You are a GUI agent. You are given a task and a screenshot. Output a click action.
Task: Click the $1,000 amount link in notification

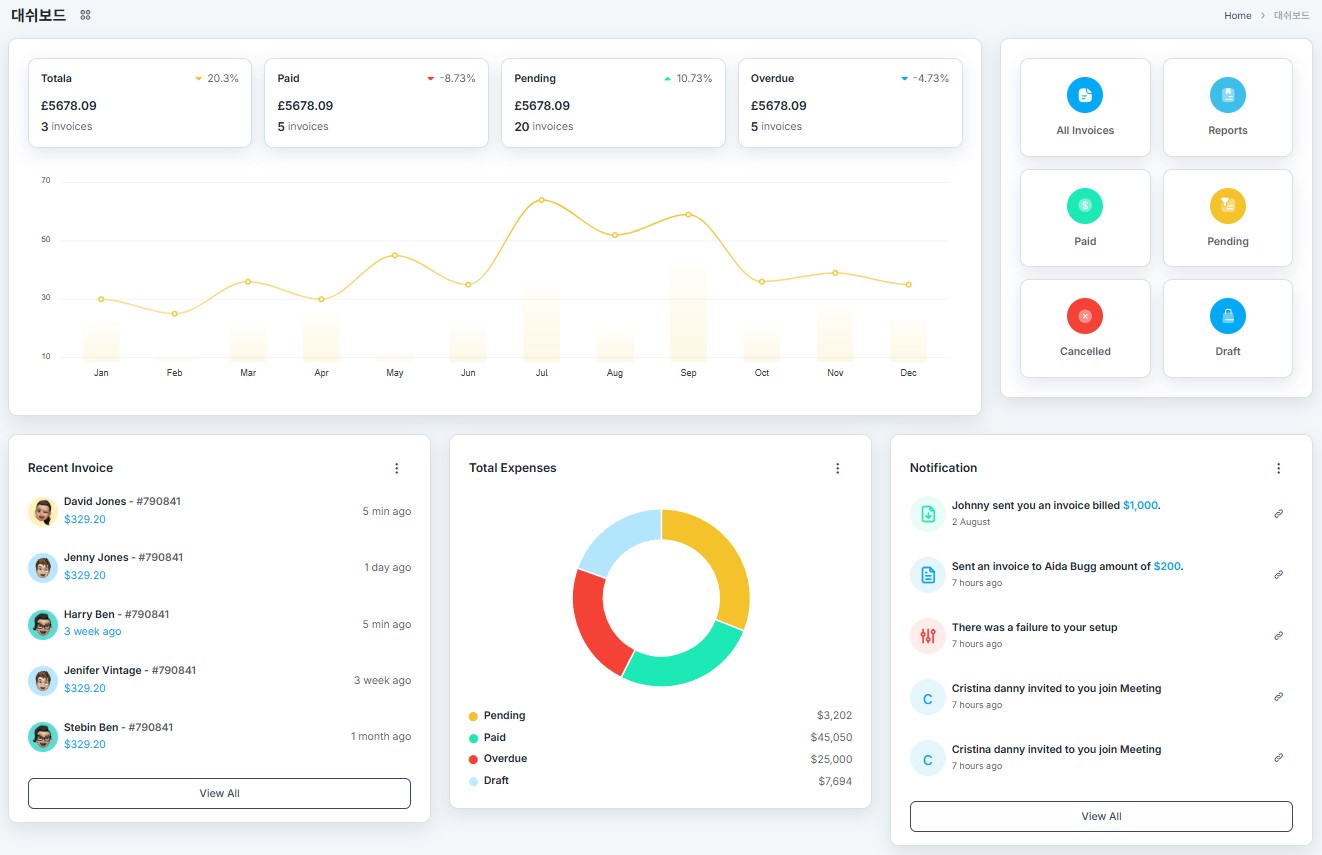1140,506
